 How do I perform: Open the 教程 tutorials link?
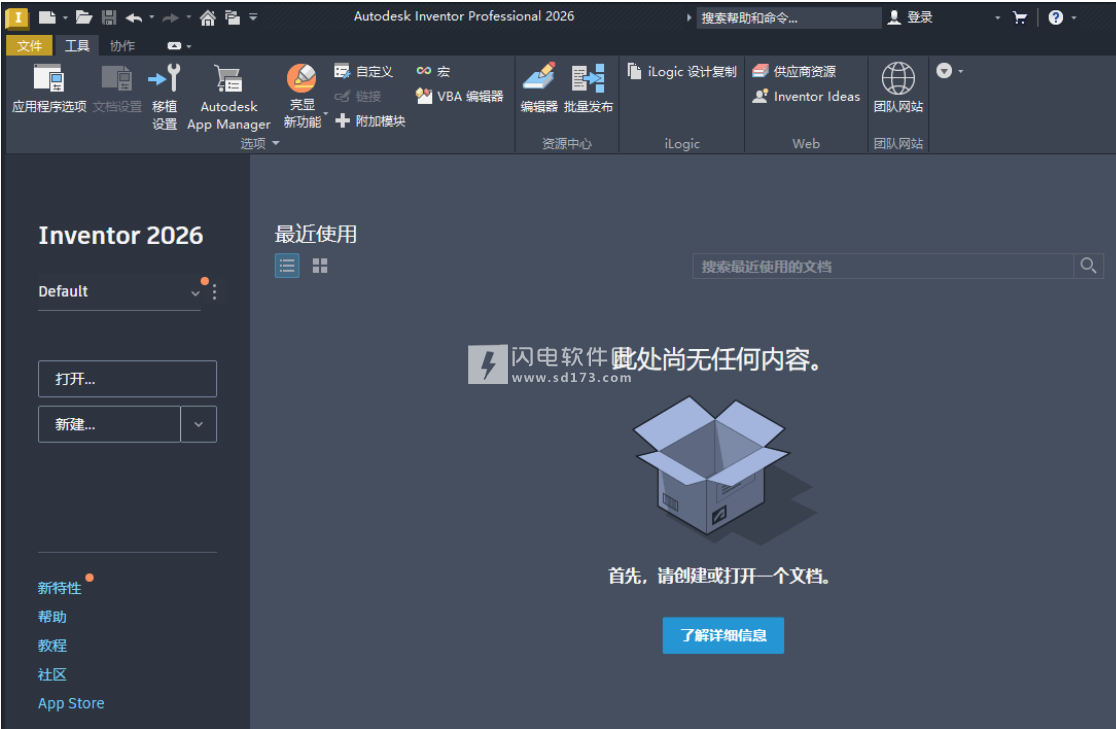[x=52, y=646]
